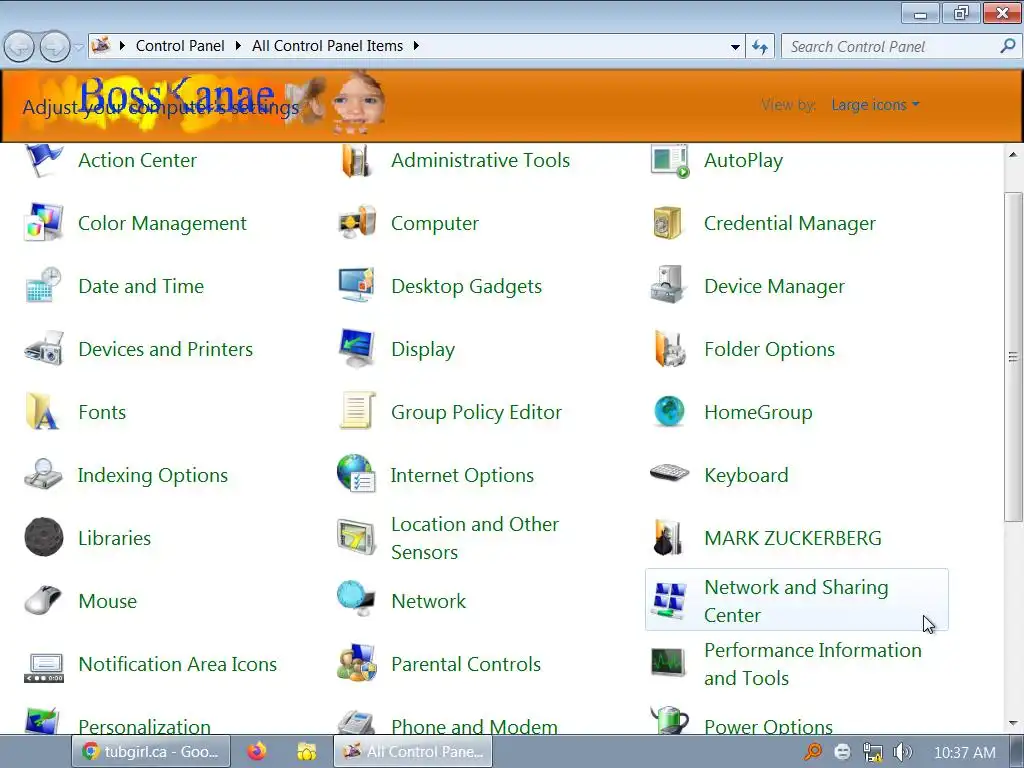Image resolution: width=1024 pixels, height=768 pixels.
Task: Open the Administrative Tools icon
Action: [x=357, y=160]
